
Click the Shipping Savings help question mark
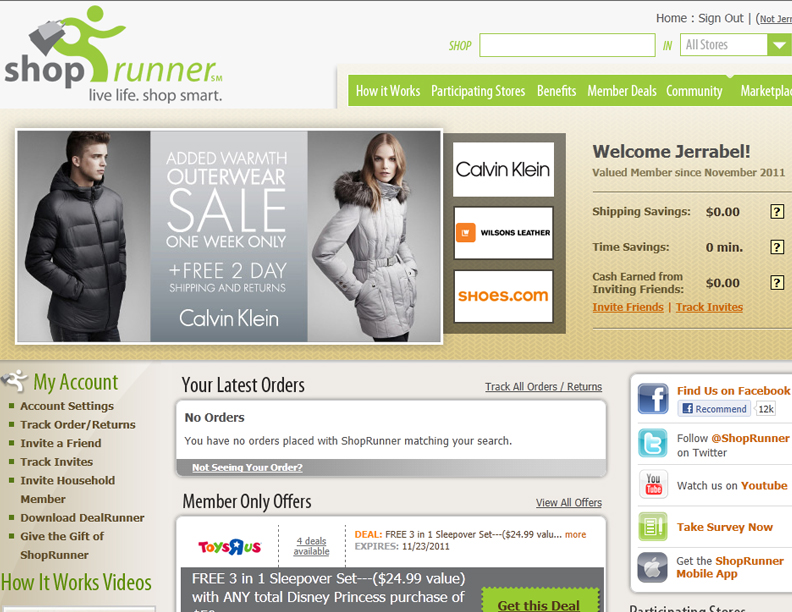point(777,212)
